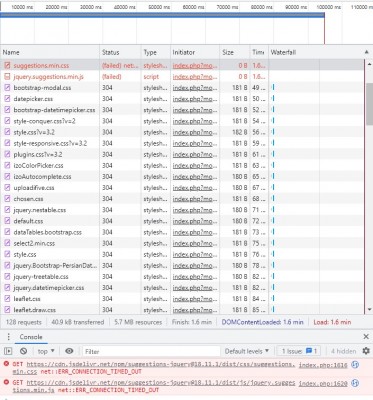Screen dimensions: 373x400
Task: Click the style.css?v=3.2 file icon
Action: tap(7, 132)
